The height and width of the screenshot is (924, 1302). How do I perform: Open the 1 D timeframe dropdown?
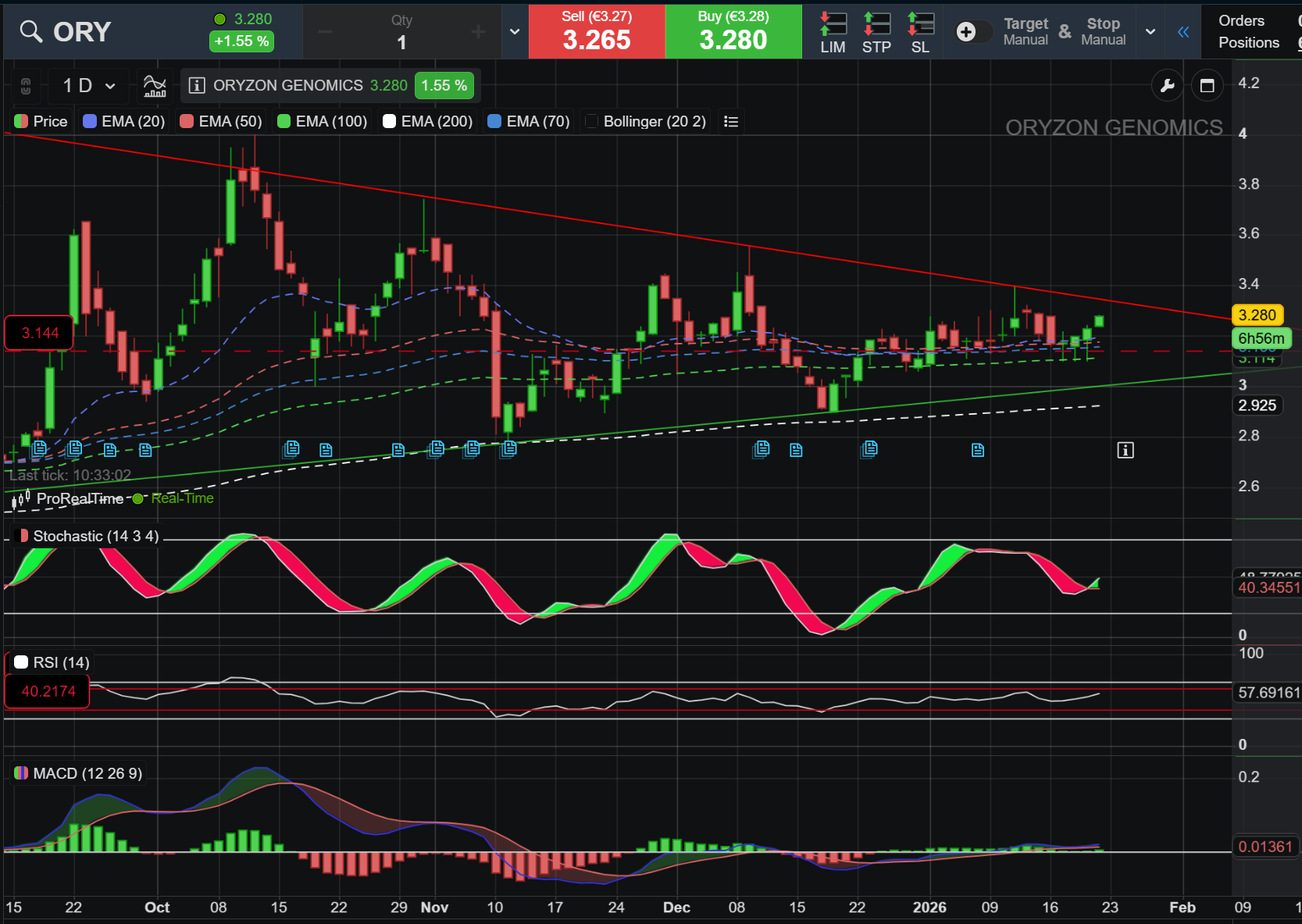[x=89, y=85]
